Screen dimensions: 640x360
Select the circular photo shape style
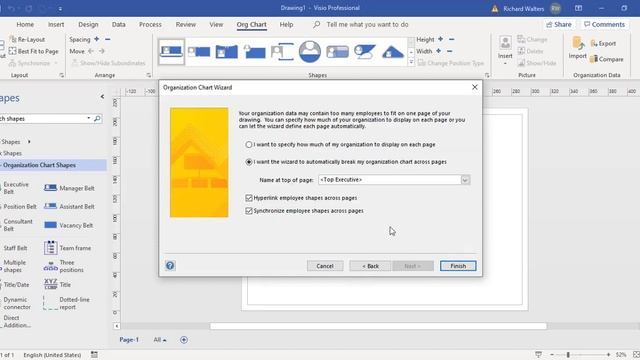309,51
